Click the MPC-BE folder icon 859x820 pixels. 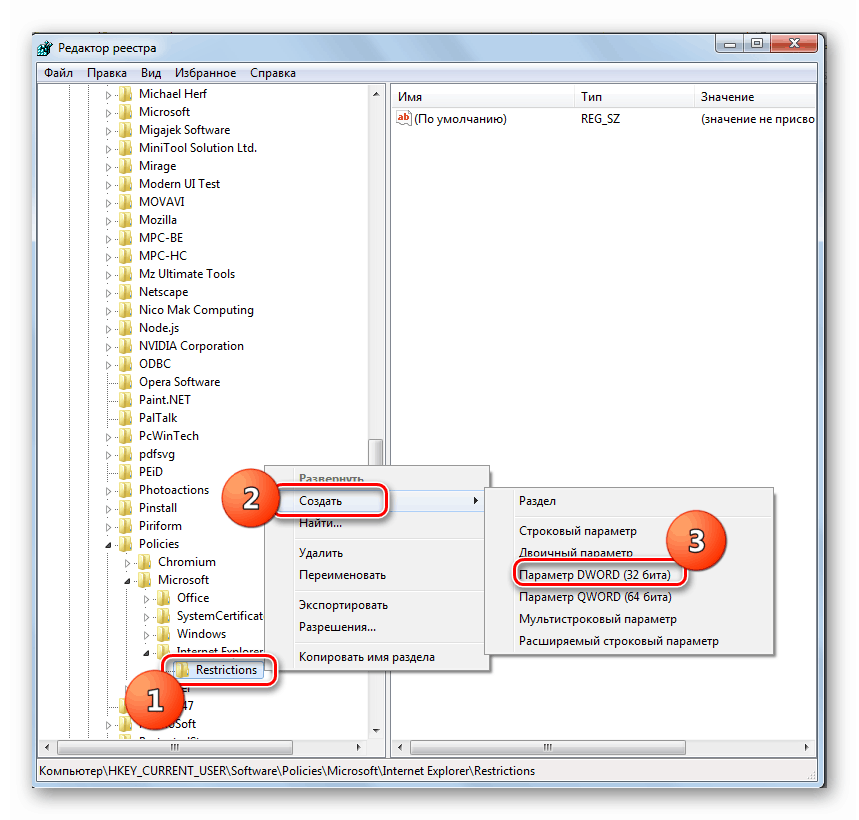point(126,238)
